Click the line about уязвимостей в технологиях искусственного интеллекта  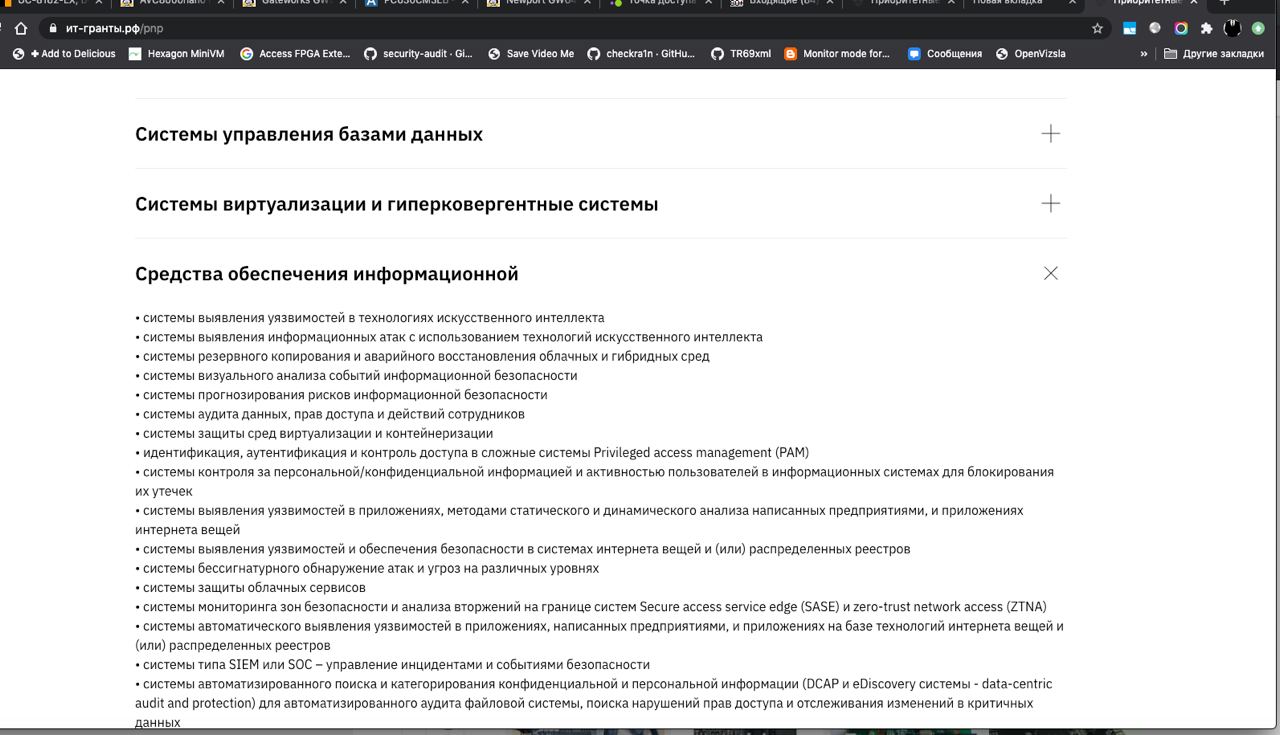pyautogui.click(x=370, y=318)
